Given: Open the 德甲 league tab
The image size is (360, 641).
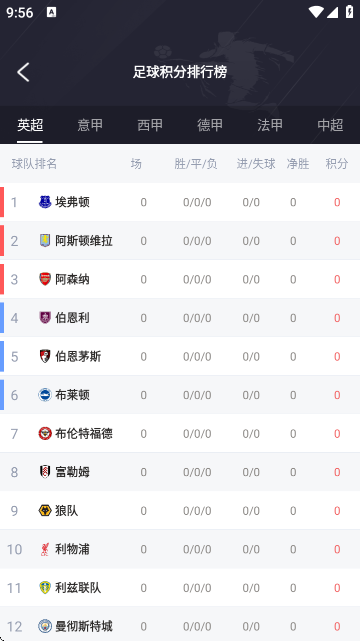Looking at the screenshot, I should (210, 125).
